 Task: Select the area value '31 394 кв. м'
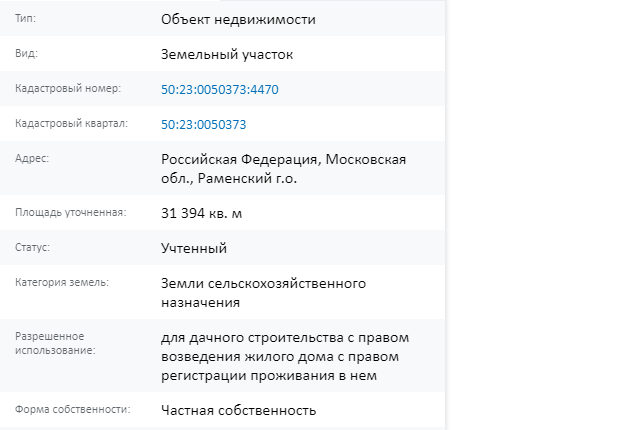click(x=201, y=214)
